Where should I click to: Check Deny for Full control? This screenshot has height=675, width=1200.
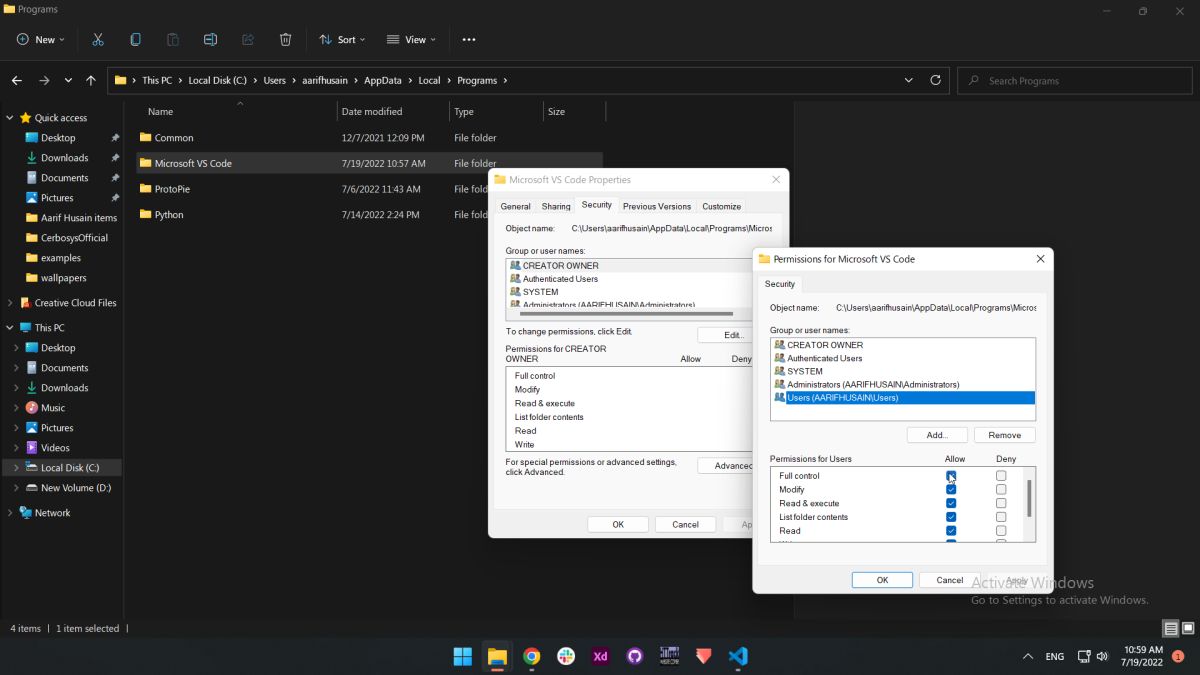[1001, 476]
